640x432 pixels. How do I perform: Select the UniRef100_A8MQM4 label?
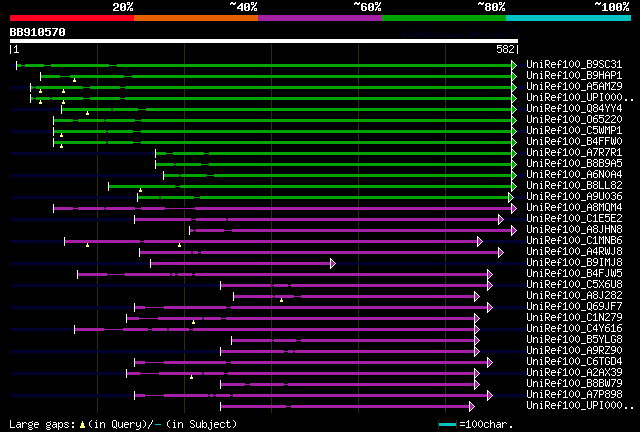click(x=574, y=208)
